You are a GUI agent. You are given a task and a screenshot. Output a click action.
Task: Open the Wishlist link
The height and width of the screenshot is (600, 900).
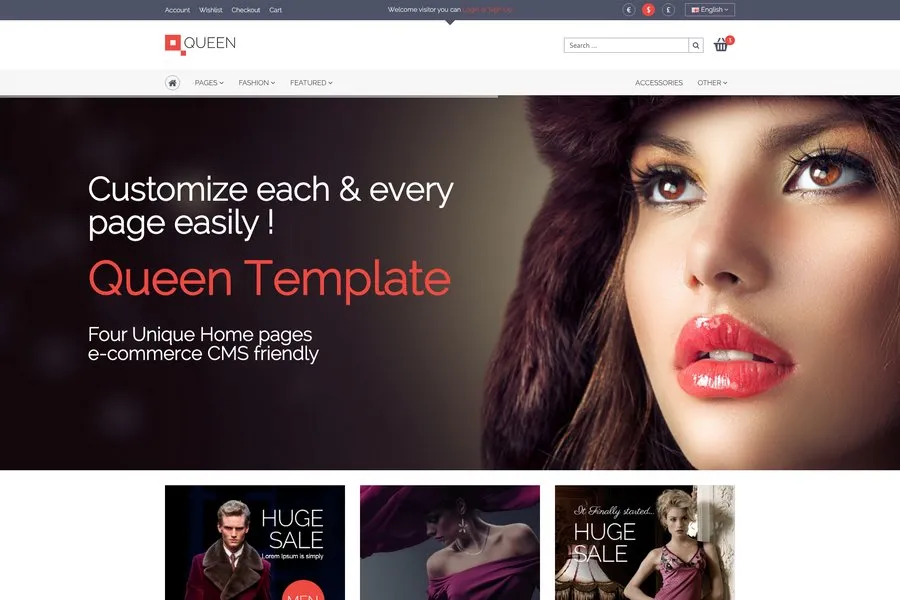(x=211, y=10)
